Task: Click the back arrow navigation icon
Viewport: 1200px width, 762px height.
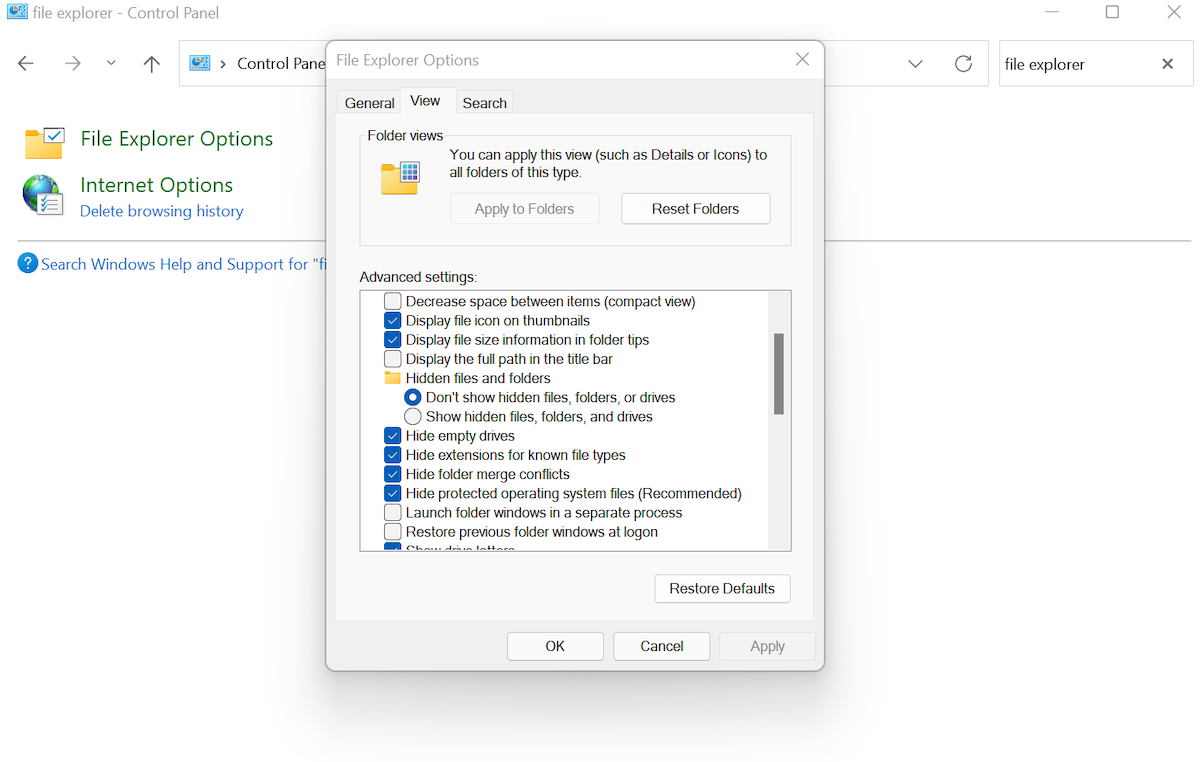Action: click(26, 64)
